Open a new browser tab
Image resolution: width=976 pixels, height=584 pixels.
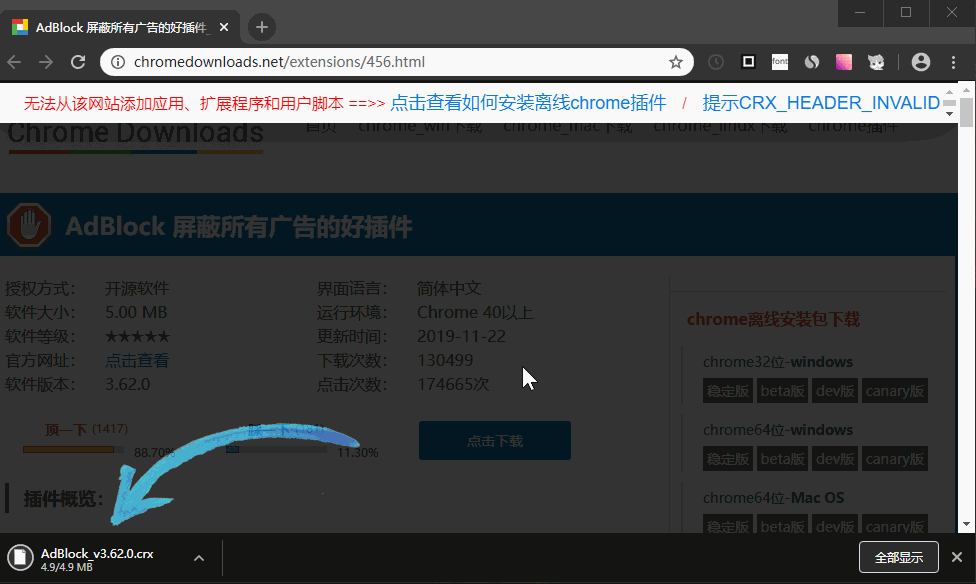click(262, 27)
